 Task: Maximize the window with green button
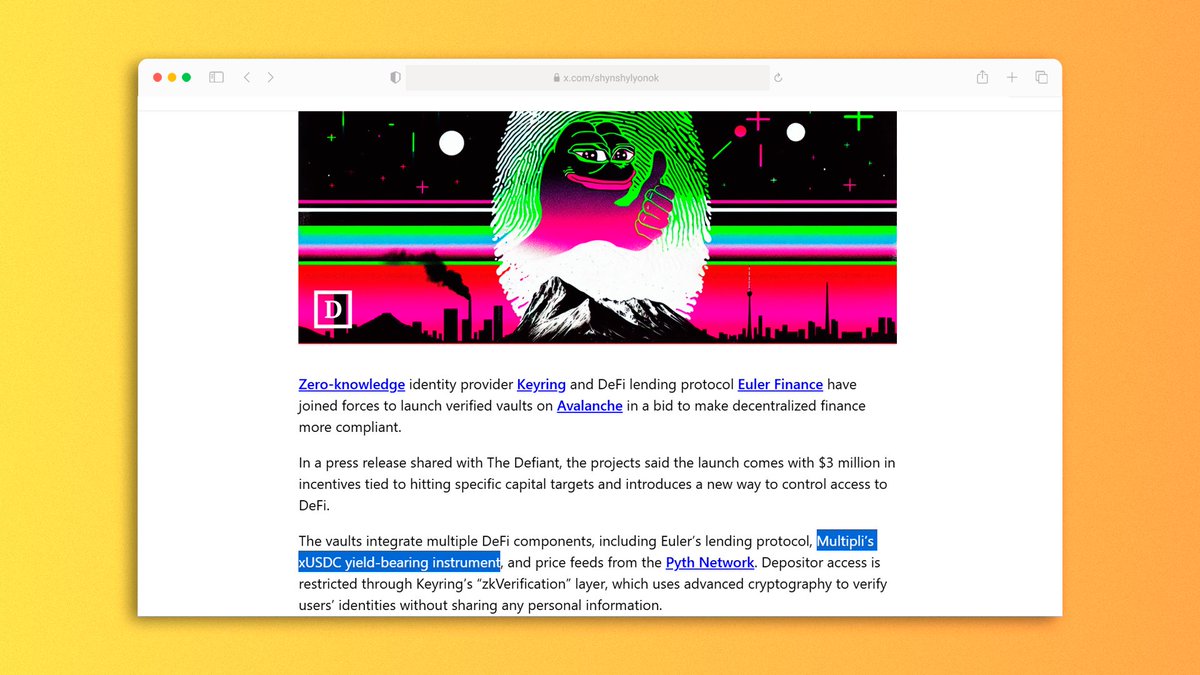point(186,77)
